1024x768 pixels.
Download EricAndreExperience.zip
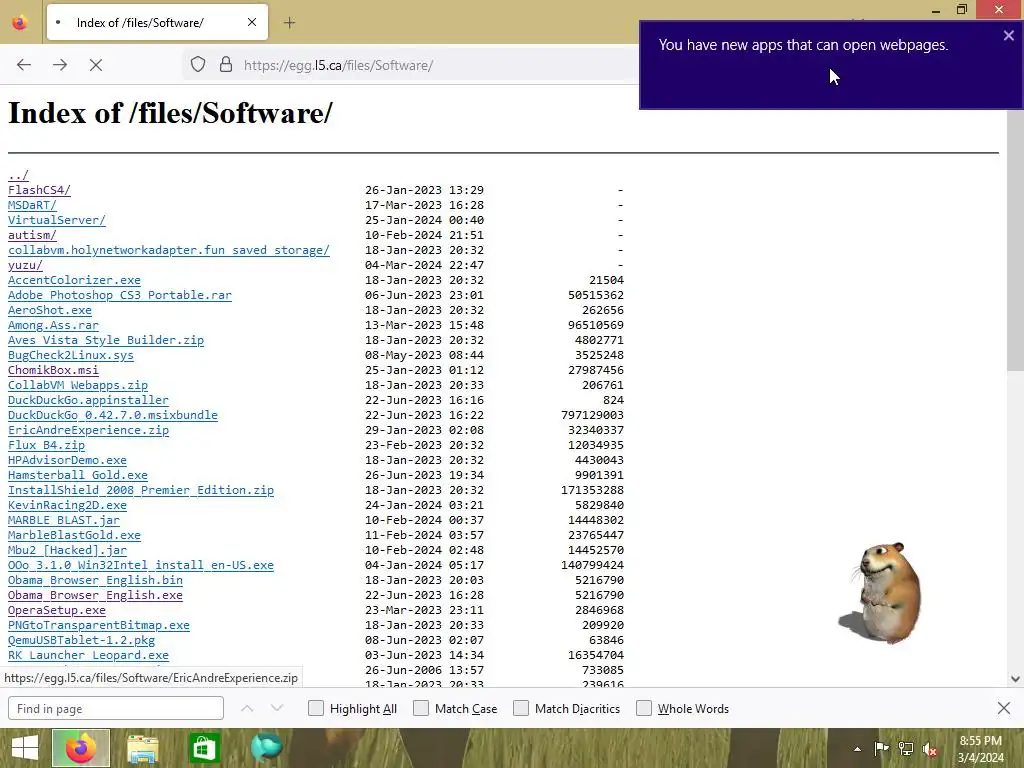88,430
